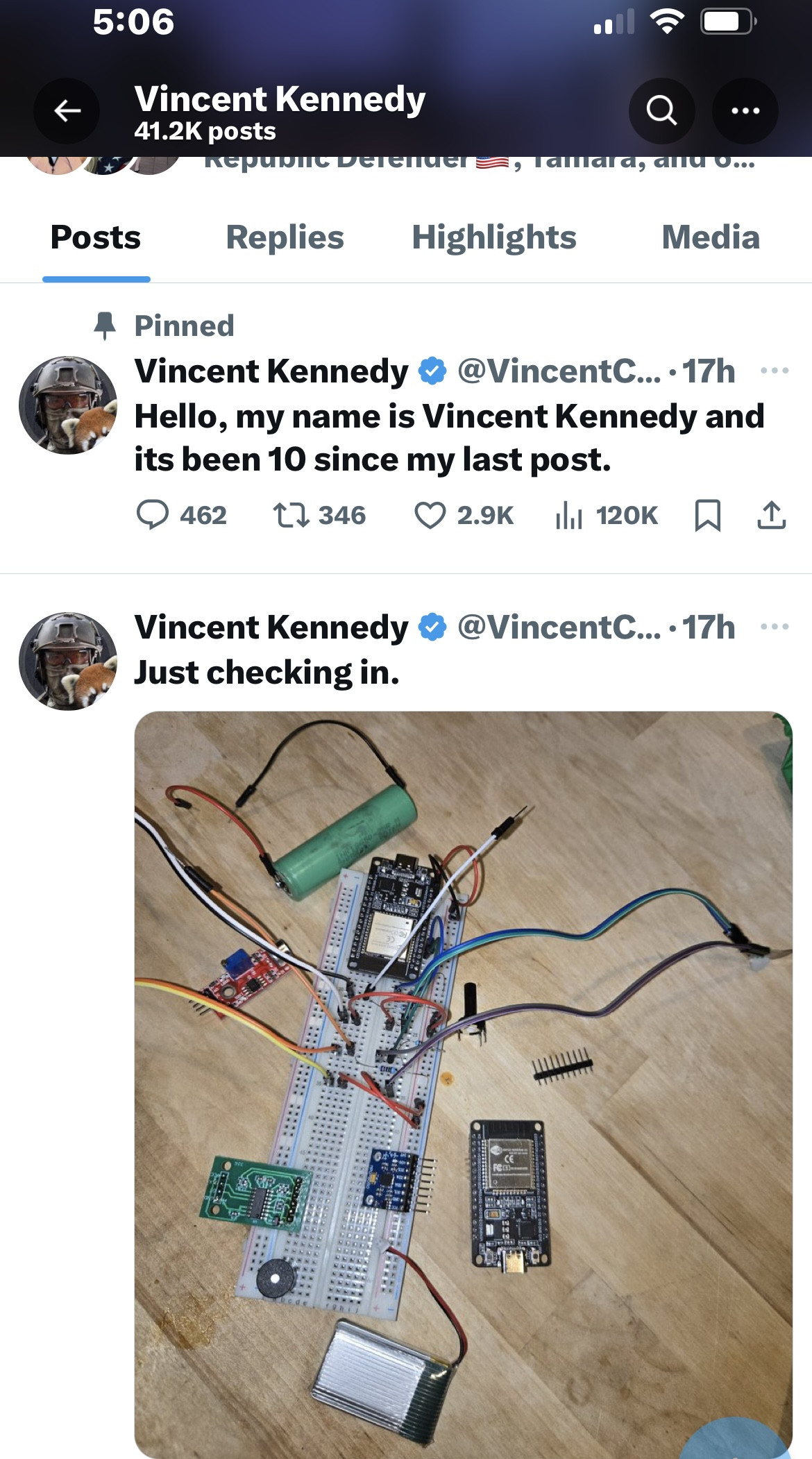Open the breadboard electronics photo
The height and width of the screenshot is (1459, 812).
[463, 1083]
